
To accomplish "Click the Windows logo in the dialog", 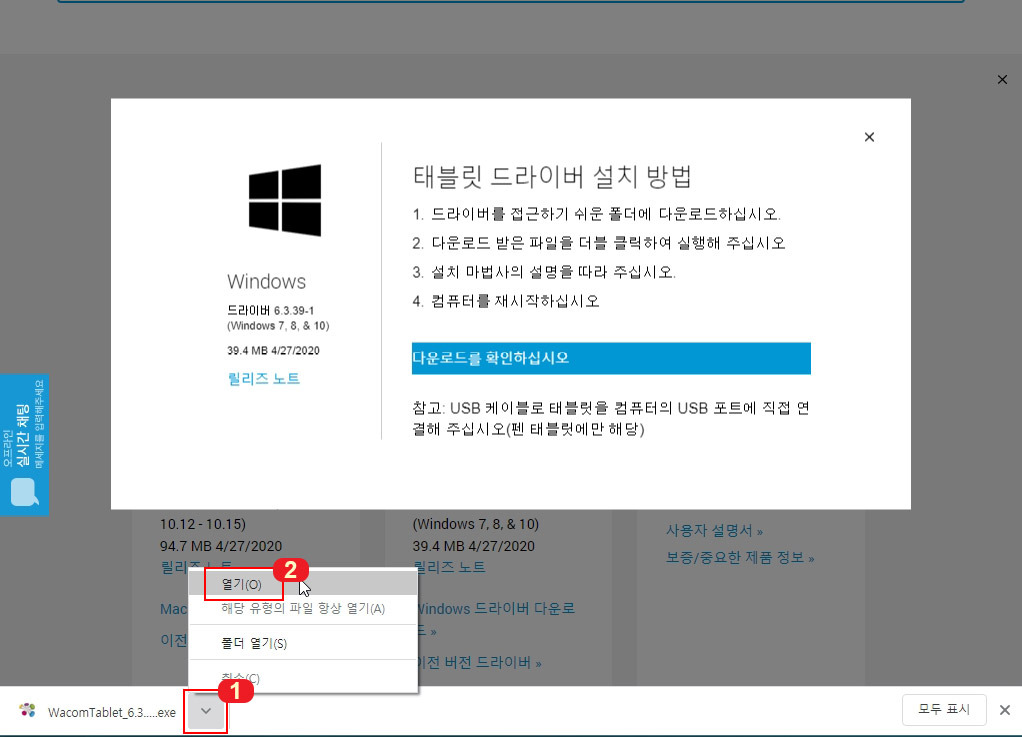I will coord(285,200).
